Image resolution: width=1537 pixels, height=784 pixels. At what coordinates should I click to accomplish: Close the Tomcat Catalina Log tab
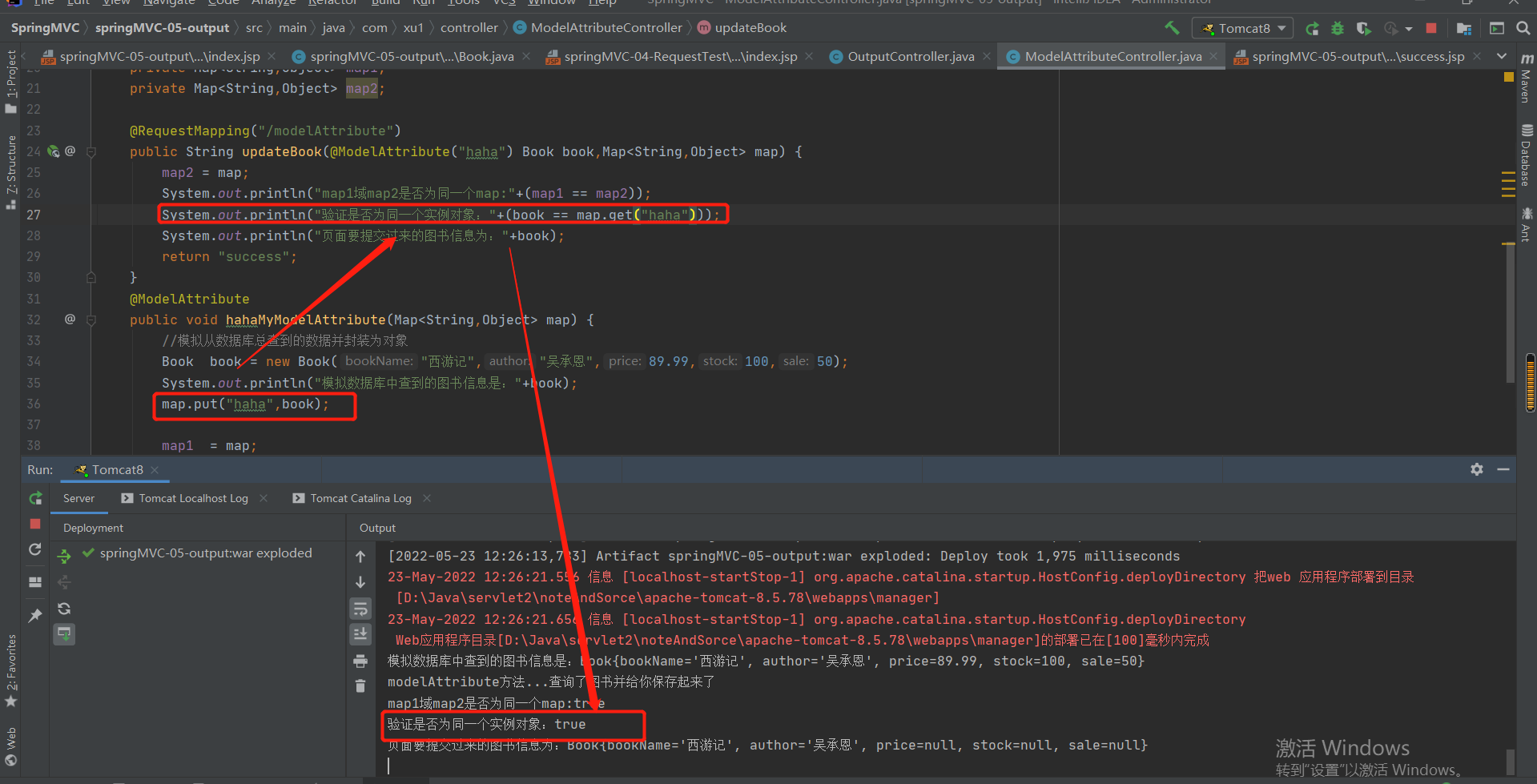pos(427,498)
